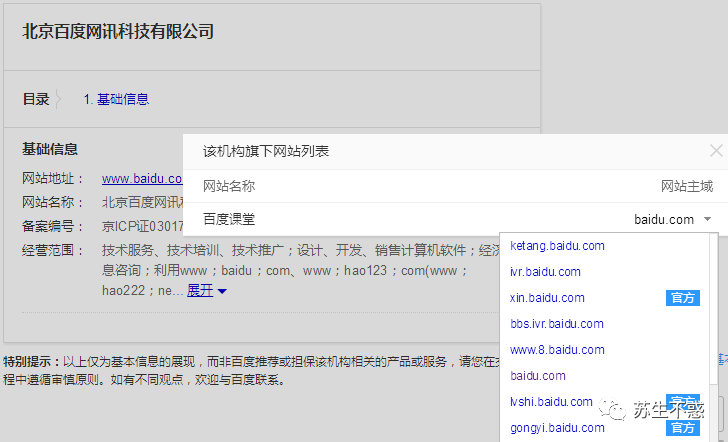Click the 网站名称 column header
The image size is (728, 442).
coord(229,186)
